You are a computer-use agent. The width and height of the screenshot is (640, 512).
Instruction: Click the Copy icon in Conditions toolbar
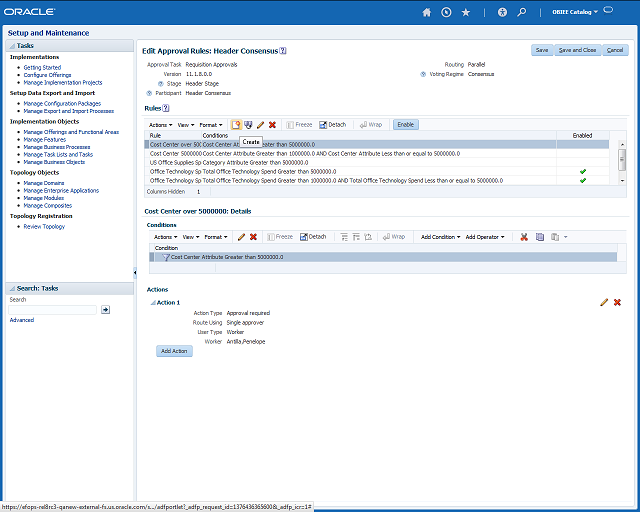[x=540, y=237]
